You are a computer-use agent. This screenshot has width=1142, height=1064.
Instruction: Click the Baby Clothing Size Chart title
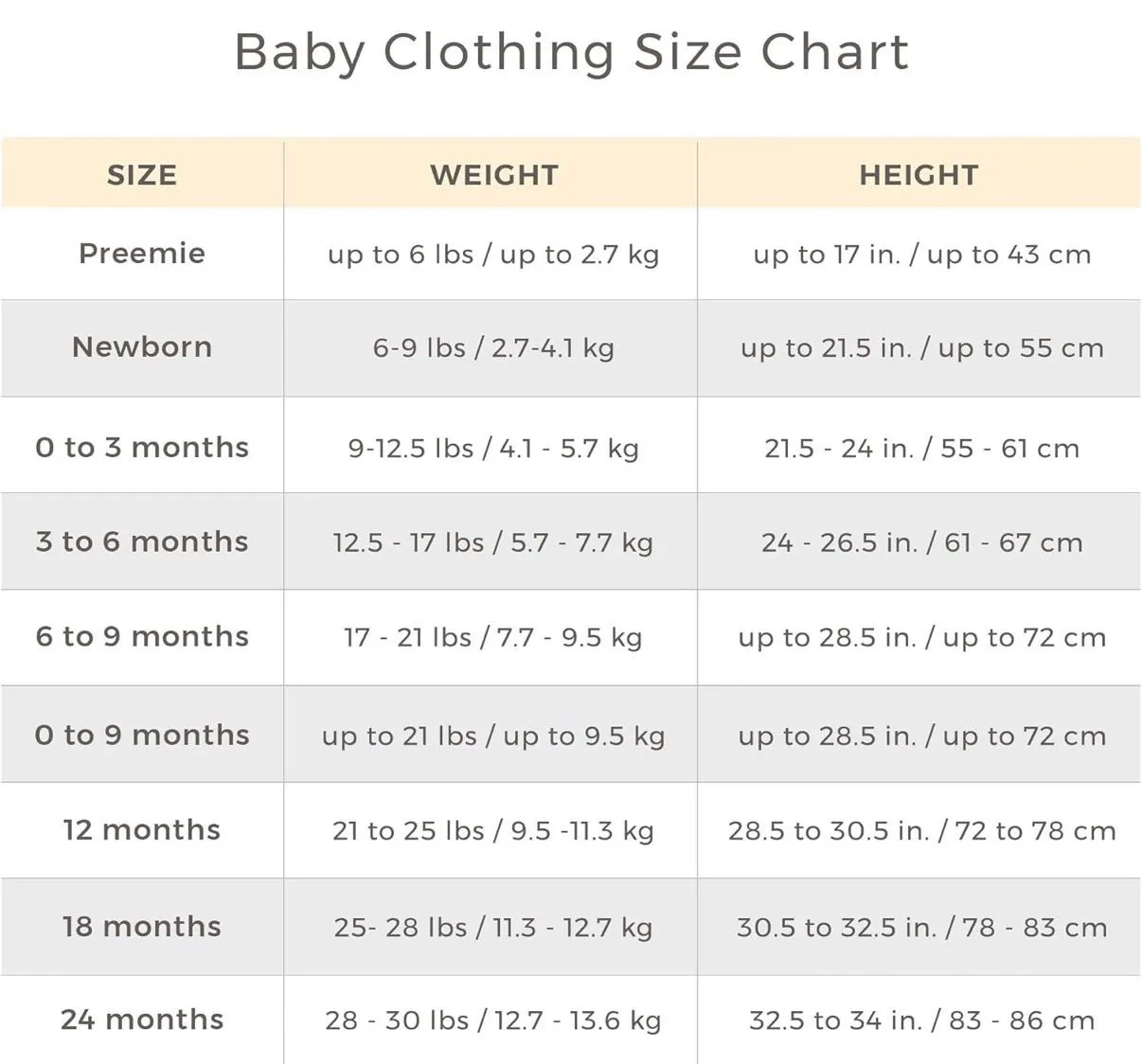pos(571,53)
